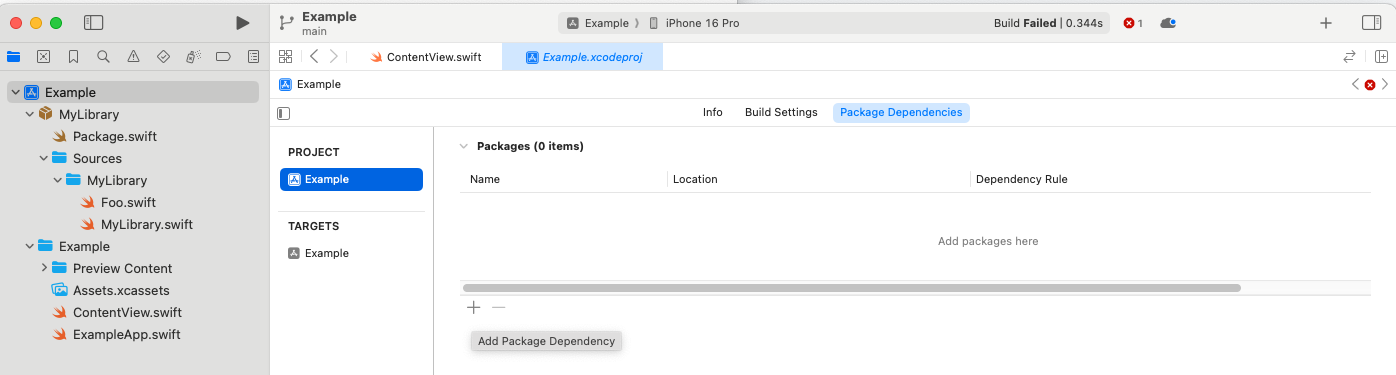The image size is (1396, 375).
Task: Open the Test navigator diamond icon
Action: click(164, 56)
